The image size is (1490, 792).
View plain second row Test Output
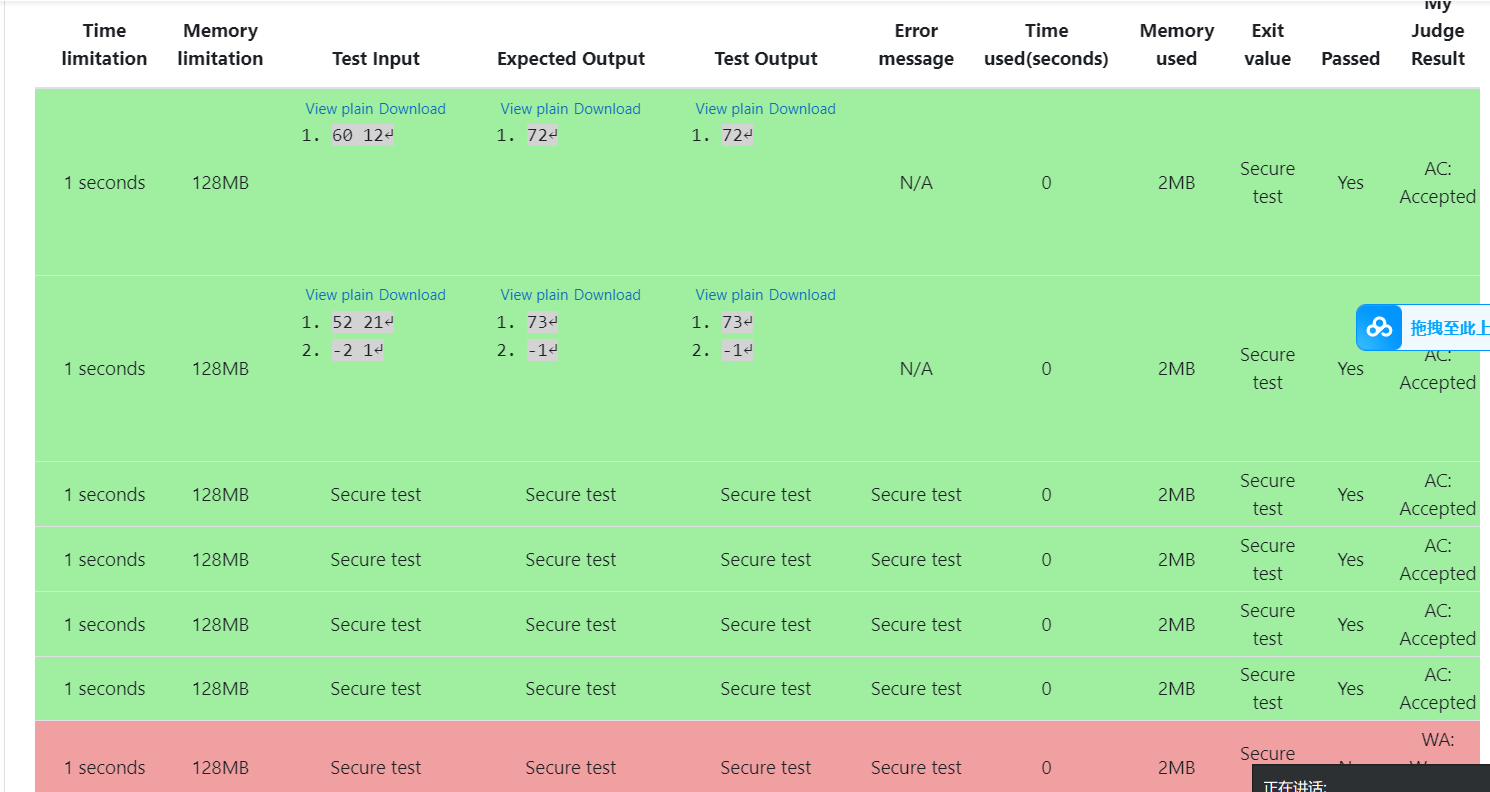coord(729,295)
